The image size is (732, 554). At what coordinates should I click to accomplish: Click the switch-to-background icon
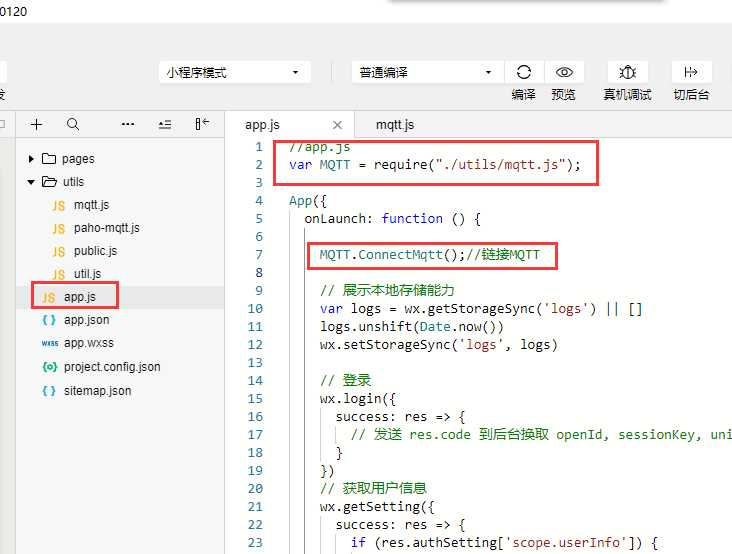click(x=691, y=72)
